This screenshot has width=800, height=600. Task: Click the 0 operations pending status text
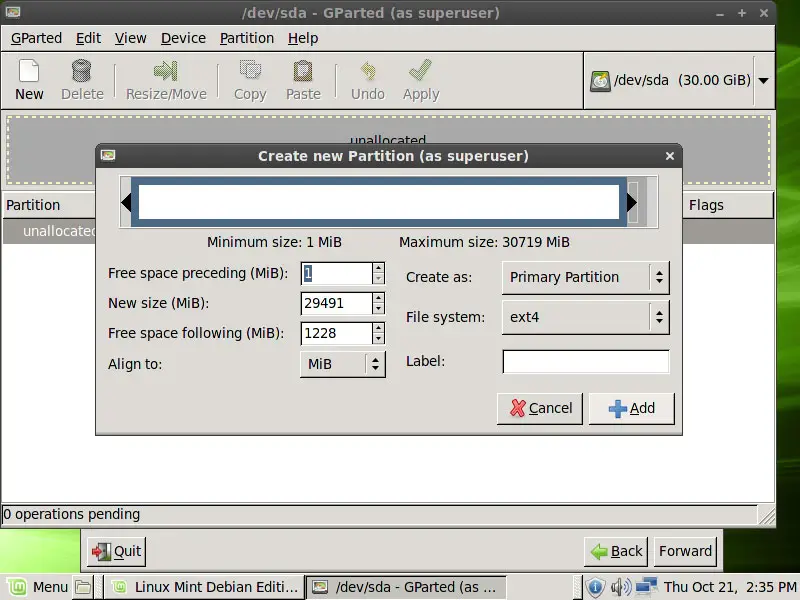tap(71, 514)
